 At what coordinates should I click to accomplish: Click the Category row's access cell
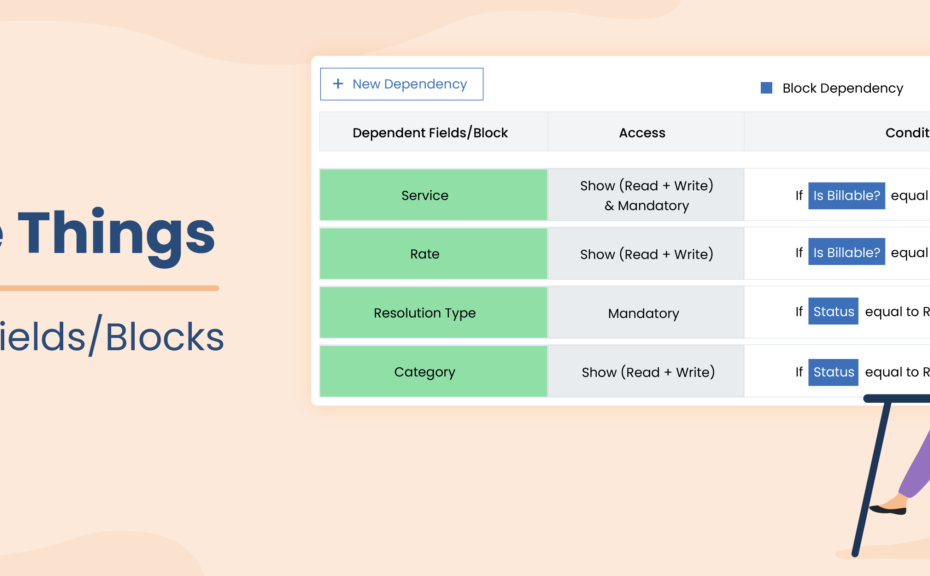(647, 372)
